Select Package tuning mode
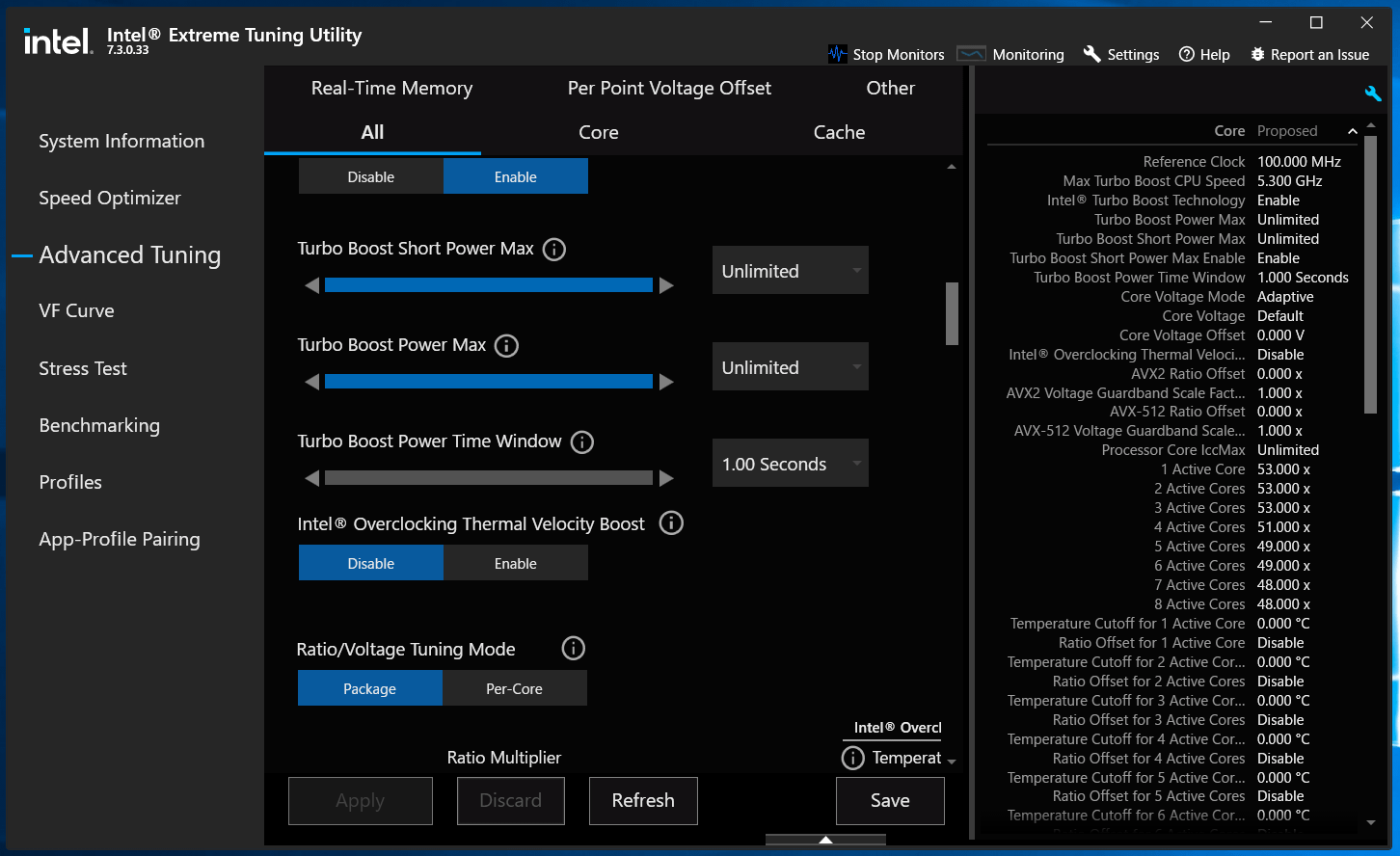 coord(370,688)
